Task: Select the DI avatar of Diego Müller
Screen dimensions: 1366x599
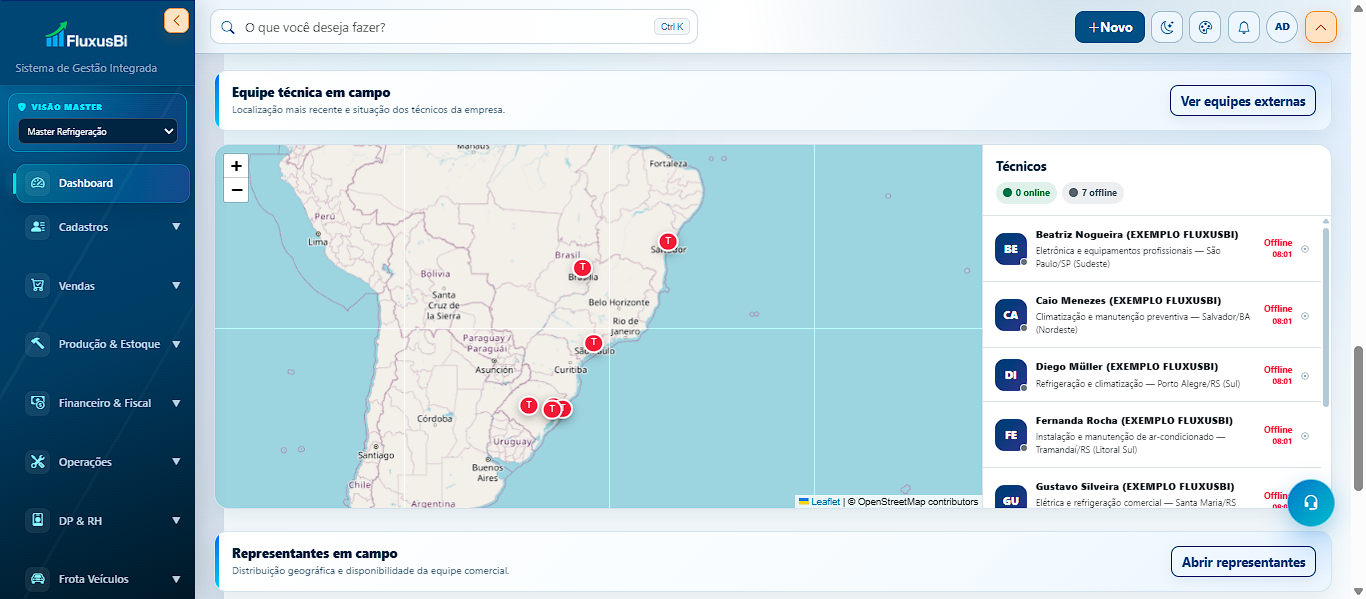Action: [x=1011, y=375]
